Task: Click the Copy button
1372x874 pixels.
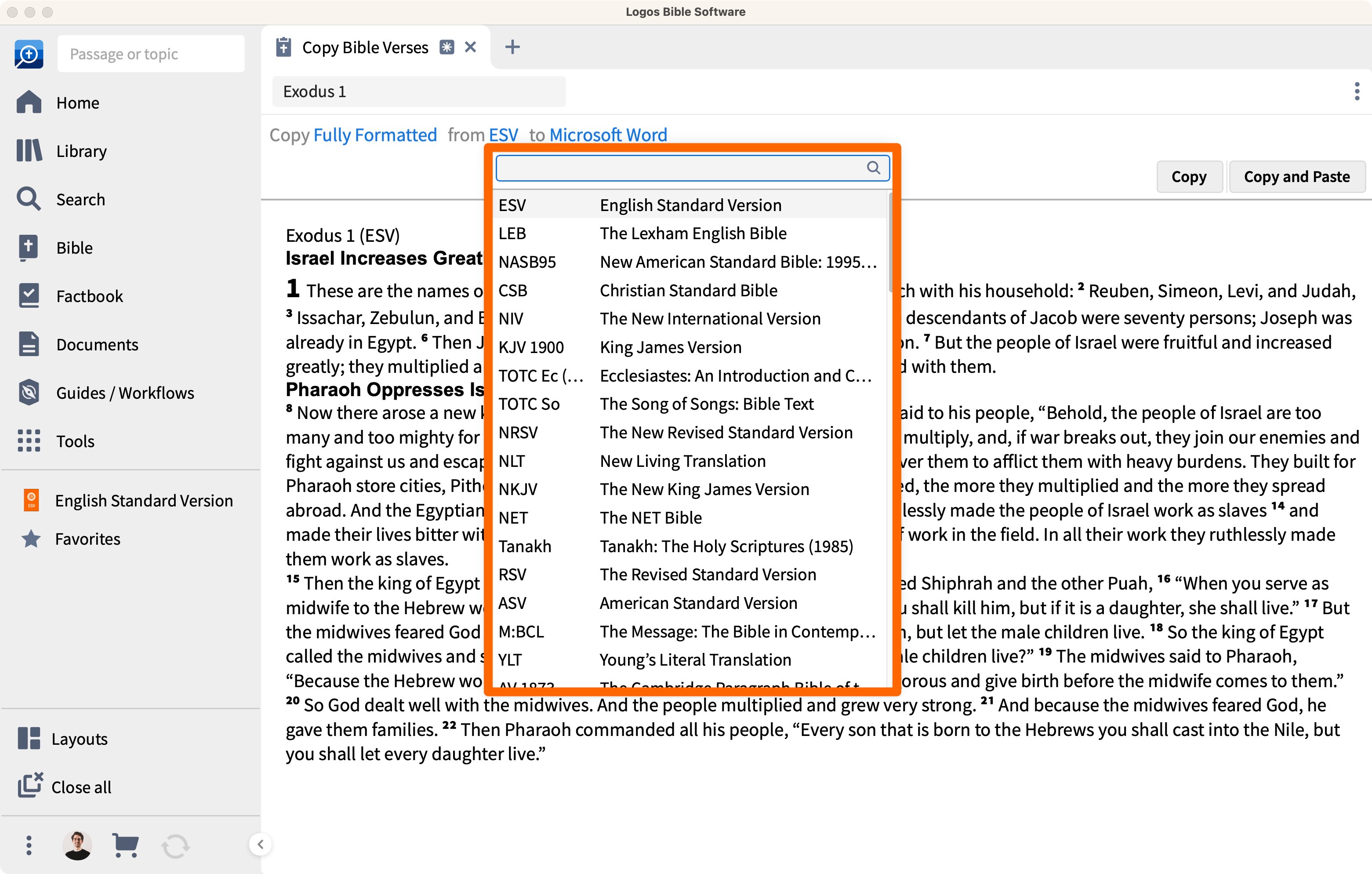Action: point(1189,177)
